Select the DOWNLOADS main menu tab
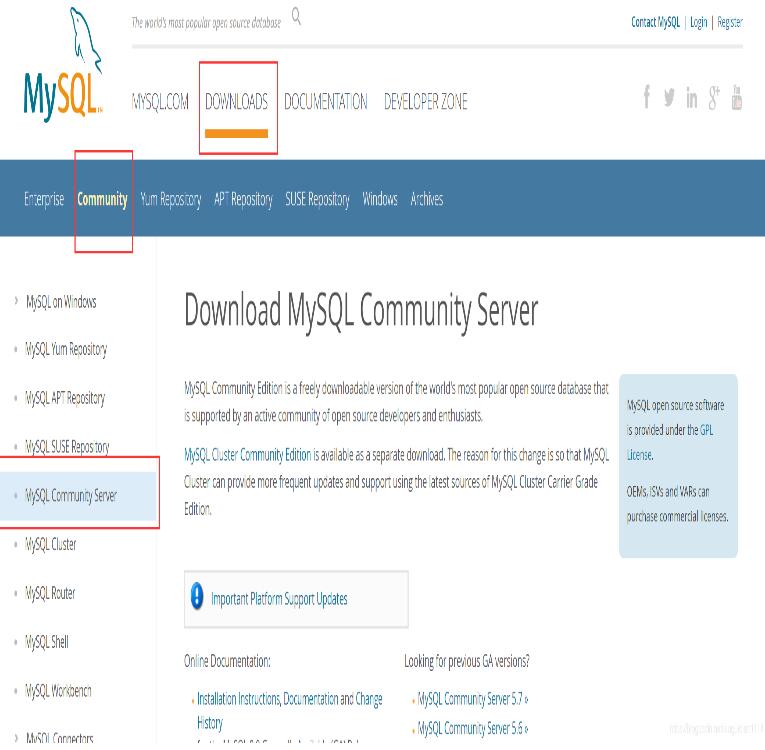This screenshot has width=765, height=750. coord(236,102)
